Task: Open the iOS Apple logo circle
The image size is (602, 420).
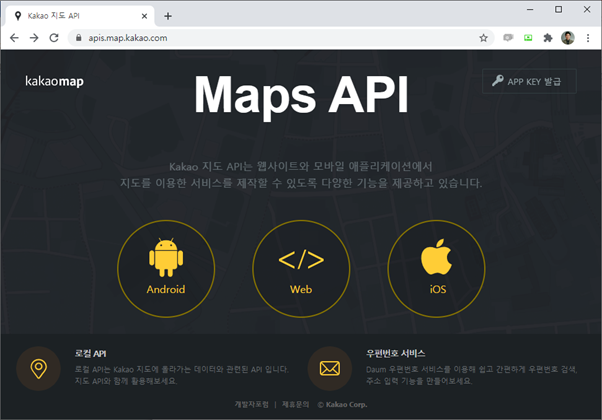Action: [437, 269]
